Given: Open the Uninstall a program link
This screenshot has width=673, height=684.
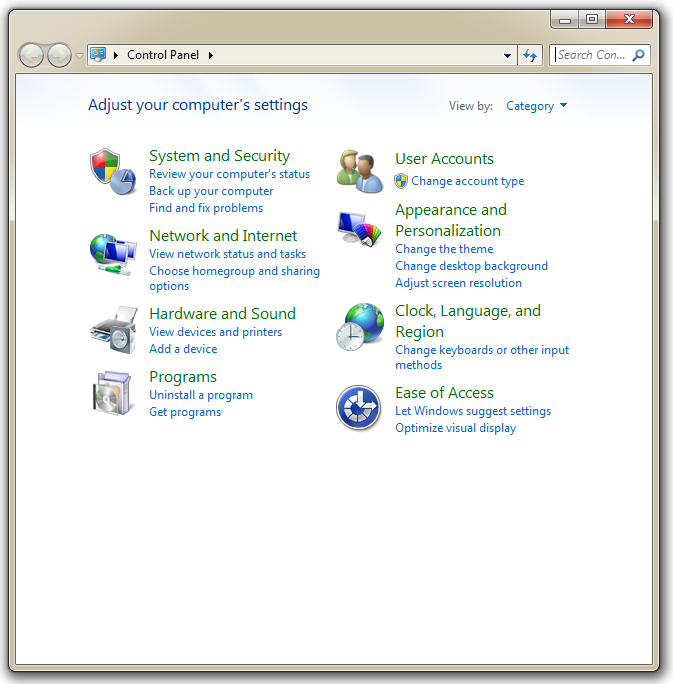Looking at the screenshot, I should point(200,395).
